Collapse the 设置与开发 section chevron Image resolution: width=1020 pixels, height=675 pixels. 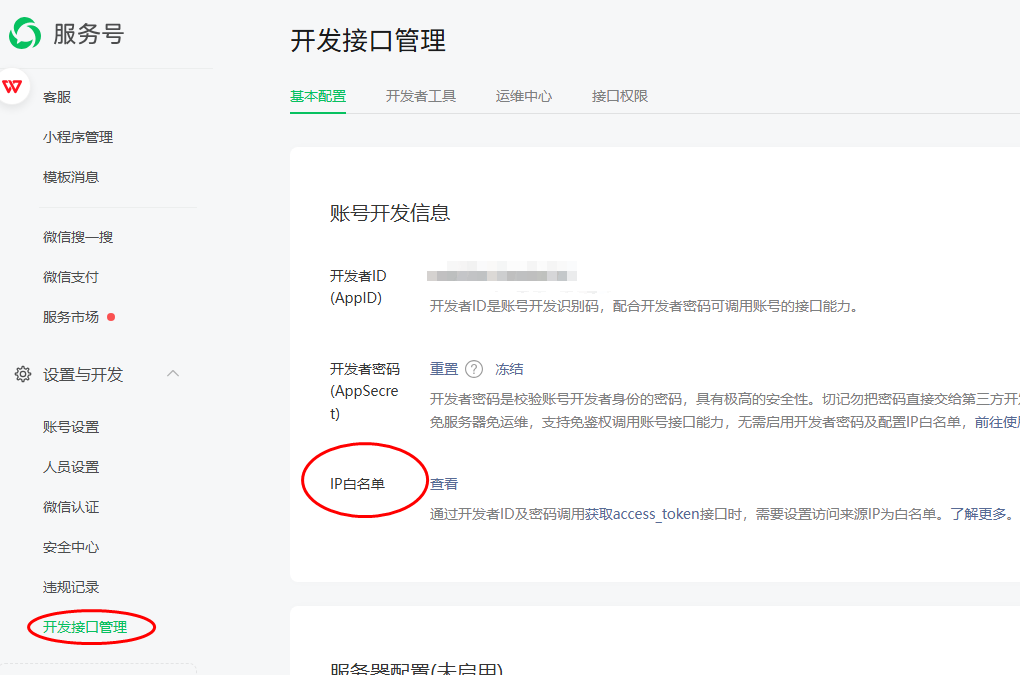[x=173, y=373]
